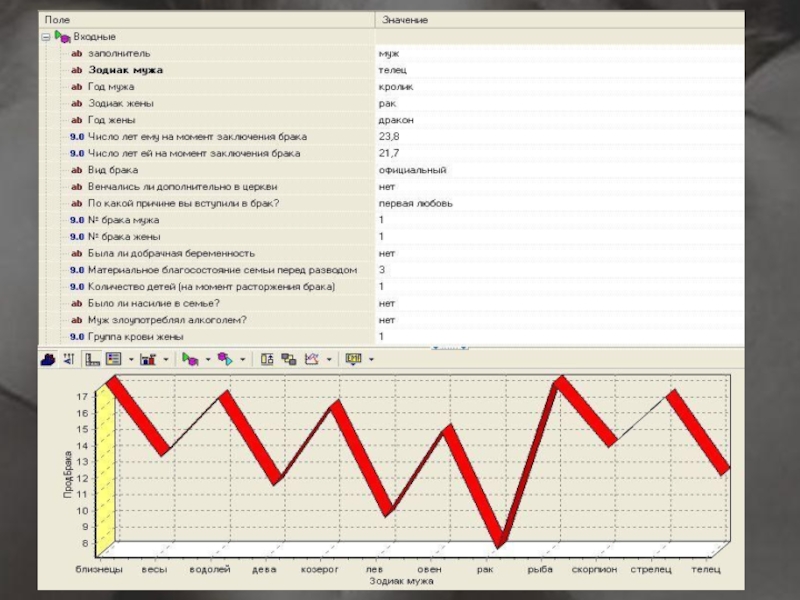Click the purple output fields toolbar icon
This screenshot has height=600, width=800.
pos(225,358)
